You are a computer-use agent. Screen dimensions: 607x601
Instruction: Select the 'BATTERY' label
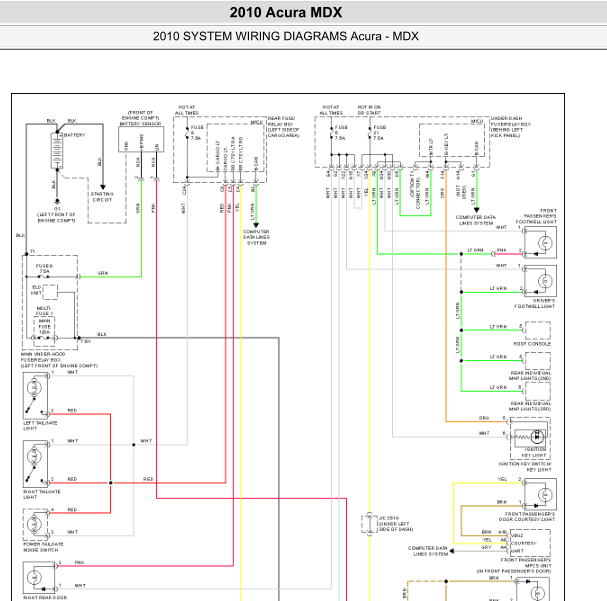[74, 135]
